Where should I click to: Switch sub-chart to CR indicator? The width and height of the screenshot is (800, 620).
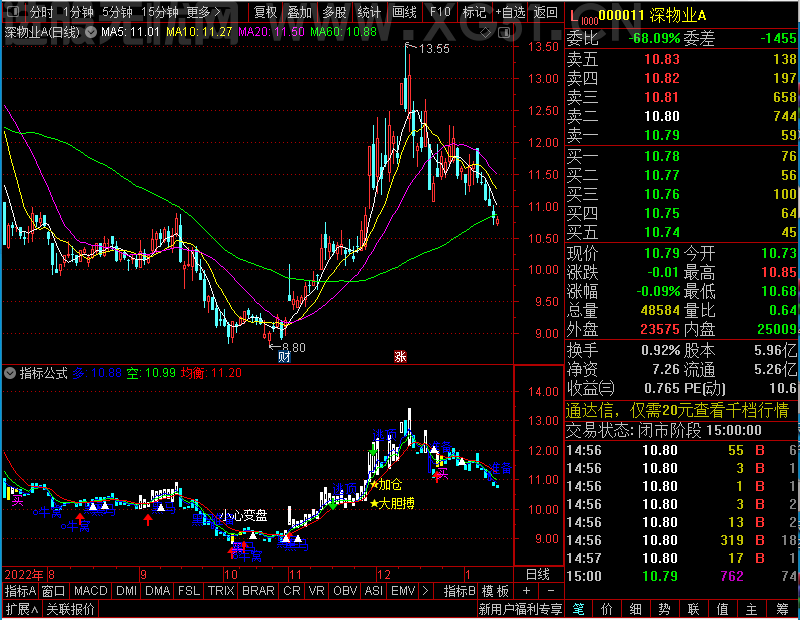coord(292,590)
